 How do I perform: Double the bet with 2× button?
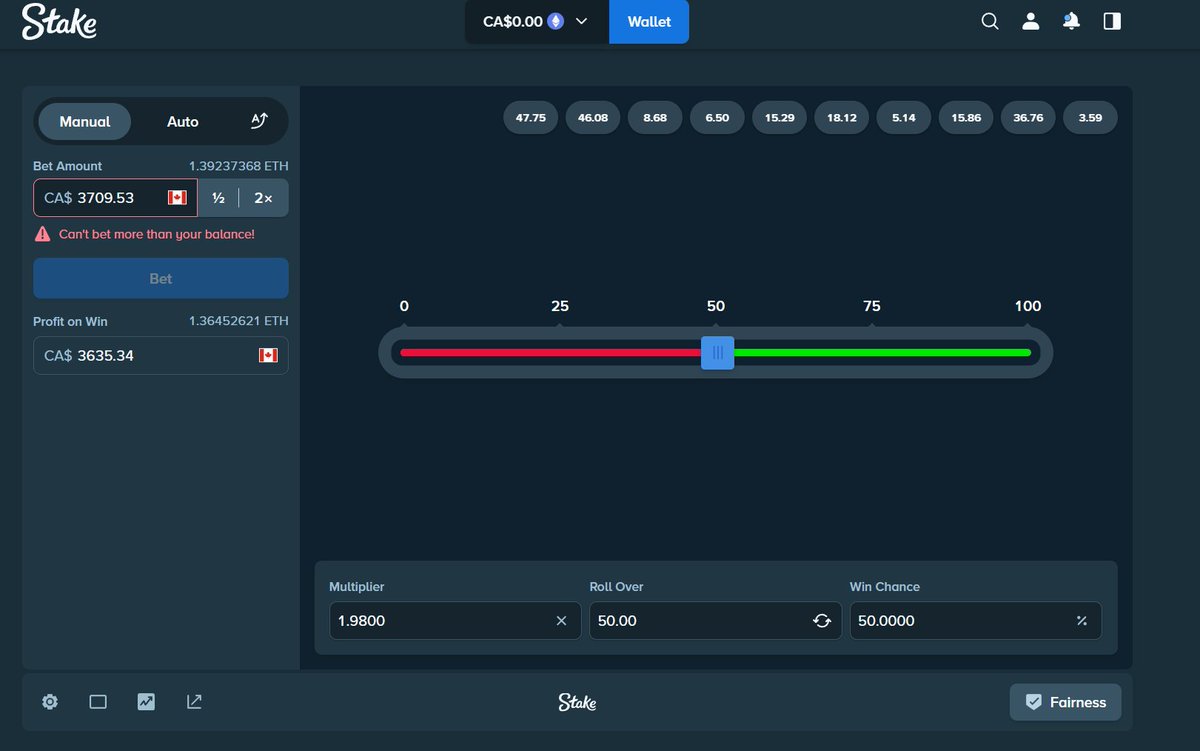point(263,198)
